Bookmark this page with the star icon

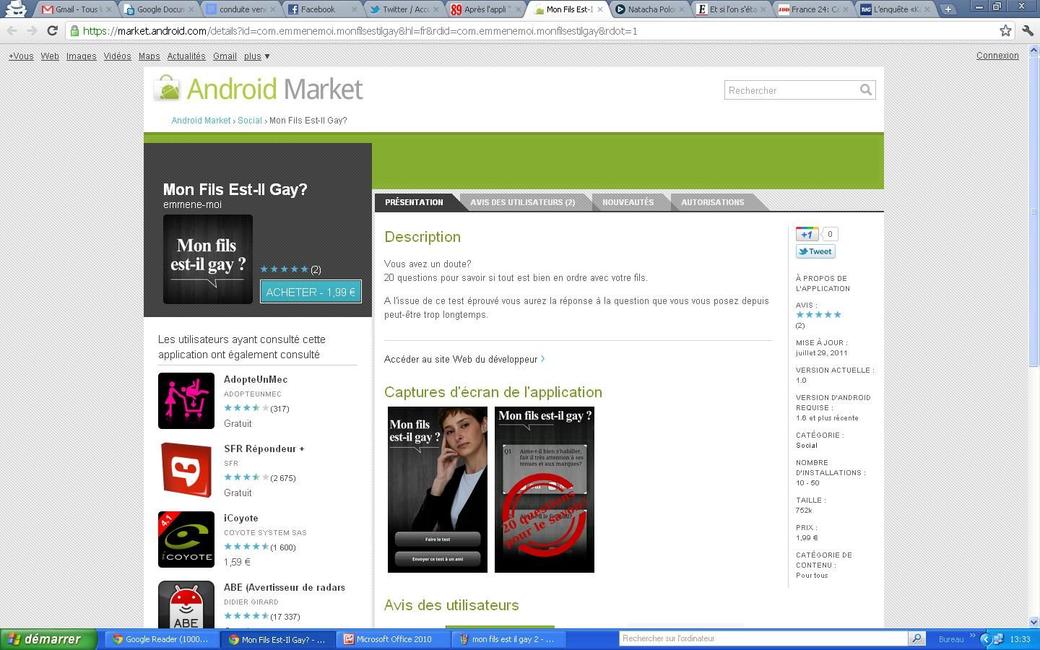[1005, 31]
